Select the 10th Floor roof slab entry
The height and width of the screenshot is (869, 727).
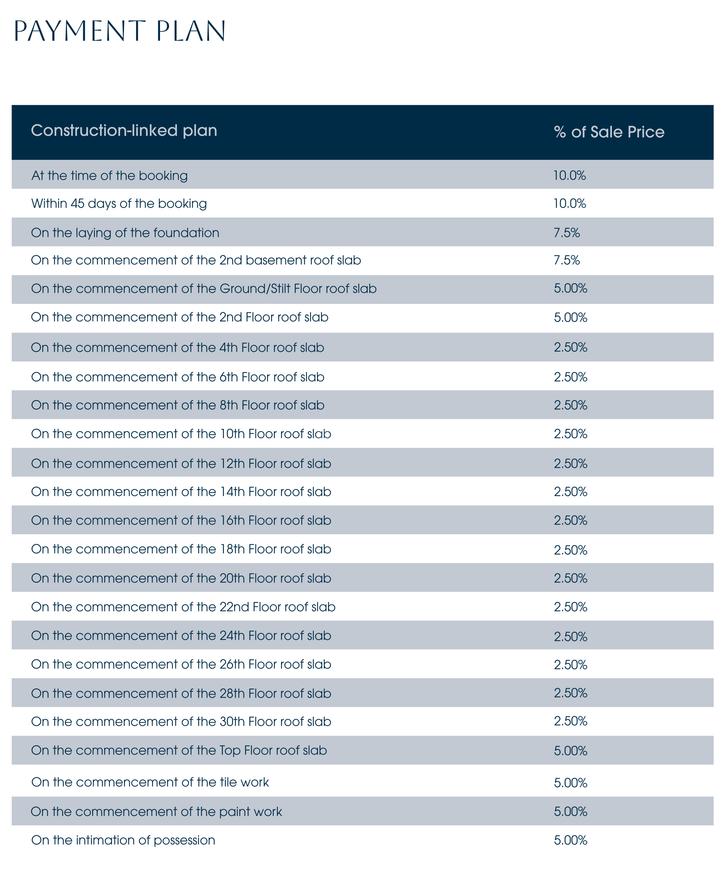(x=181, y=434)
